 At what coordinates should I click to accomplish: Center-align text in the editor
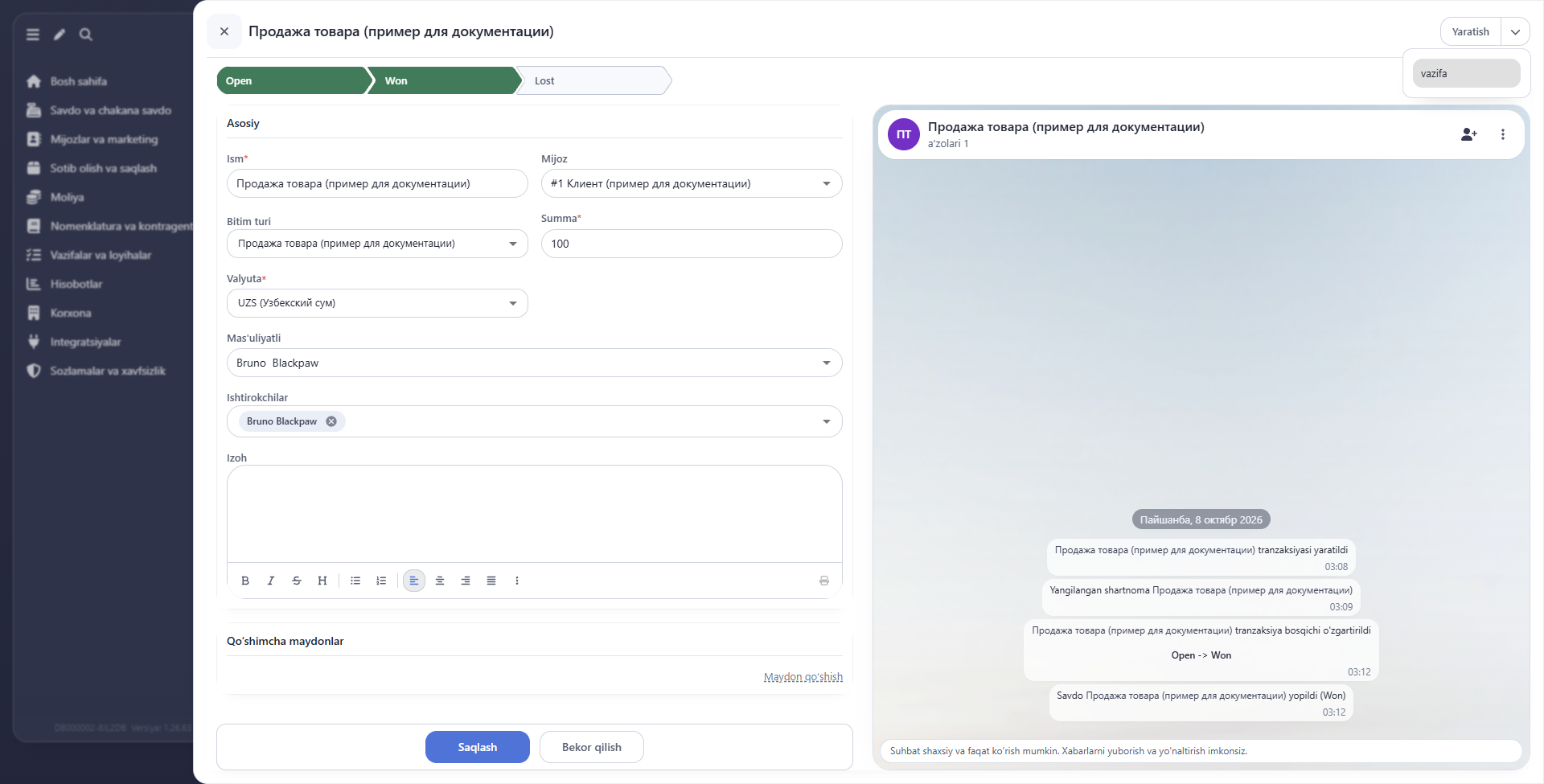pyautogui.click(x=440, y=581)
